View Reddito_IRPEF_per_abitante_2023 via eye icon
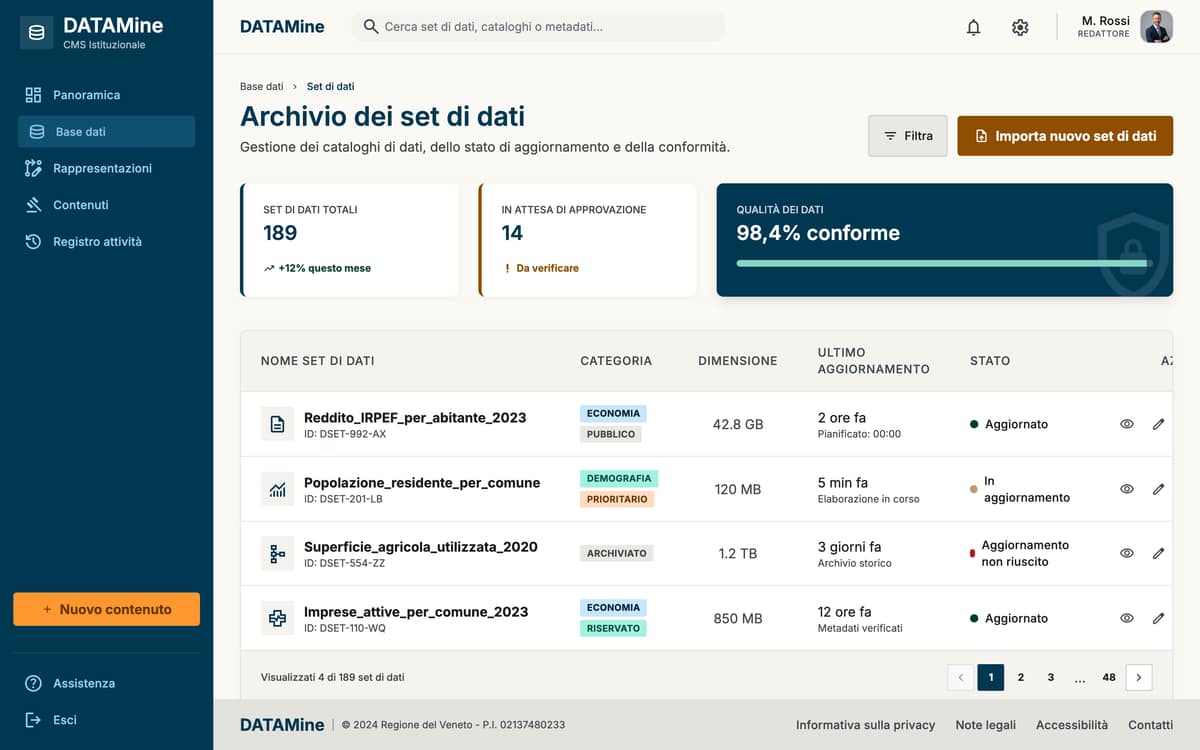This screenshot has width=1200, height=750. 1127,424
